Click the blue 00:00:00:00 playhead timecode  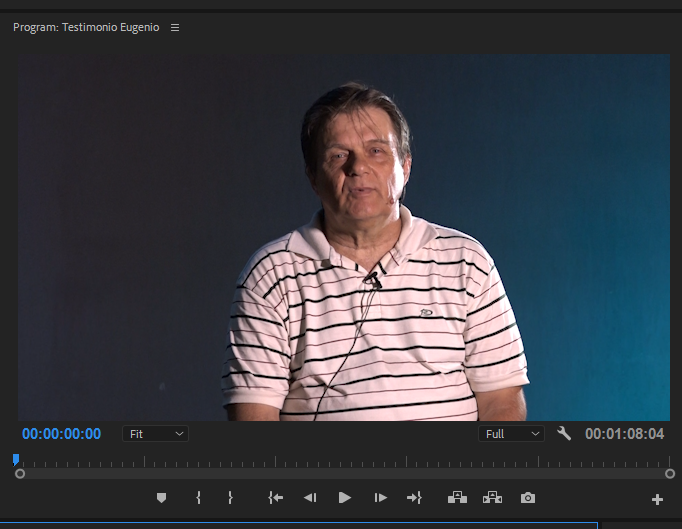click(61, 434)
